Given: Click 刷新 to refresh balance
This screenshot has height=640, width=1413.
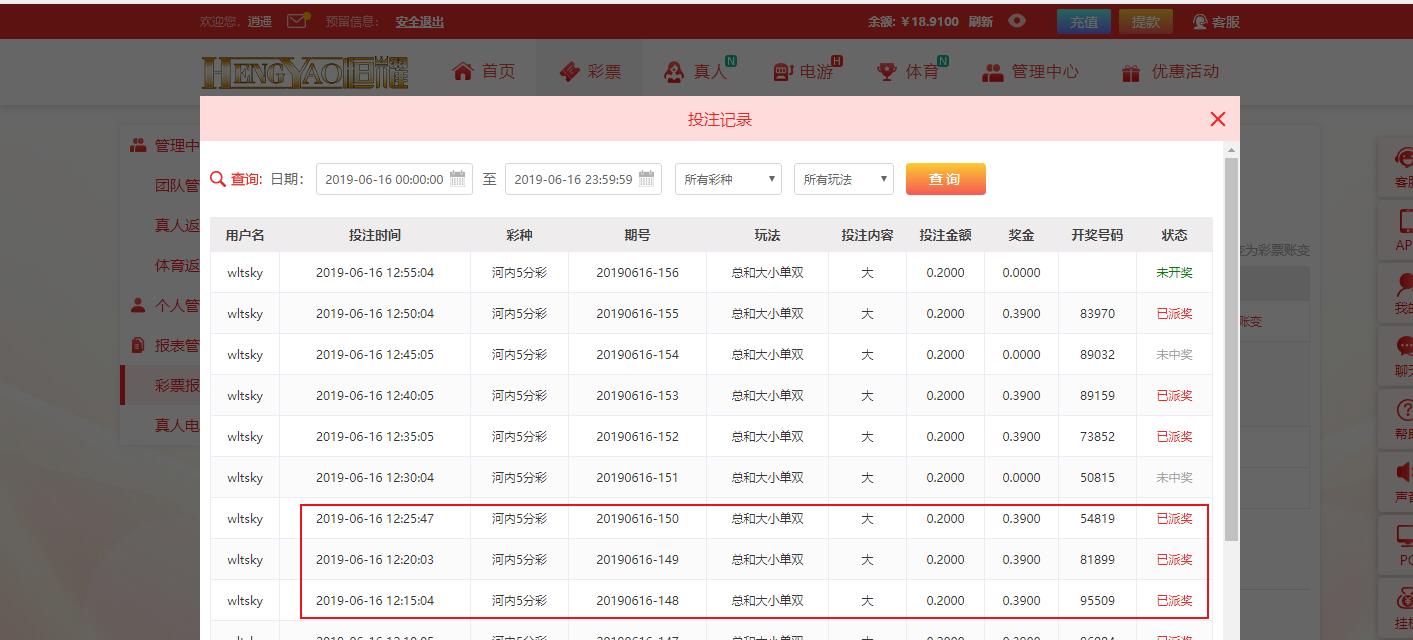Looking at the screenshot, I should click(x=980, y=21).
